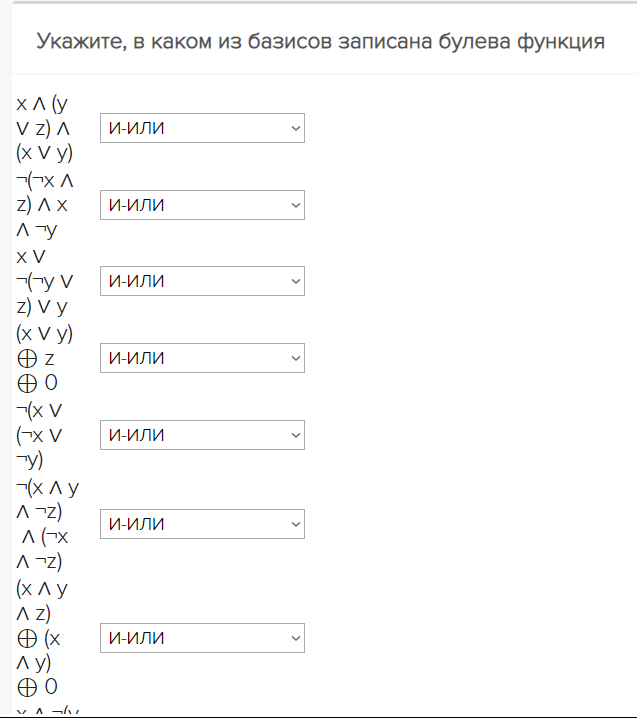Expand the dropdown for ¬(x ∧ y ∧ ¬z) ∧ (¬x ∧ ¬z)
Viewport: 637px width, 724px height.
pyautogui.click(x=202, y=524)
